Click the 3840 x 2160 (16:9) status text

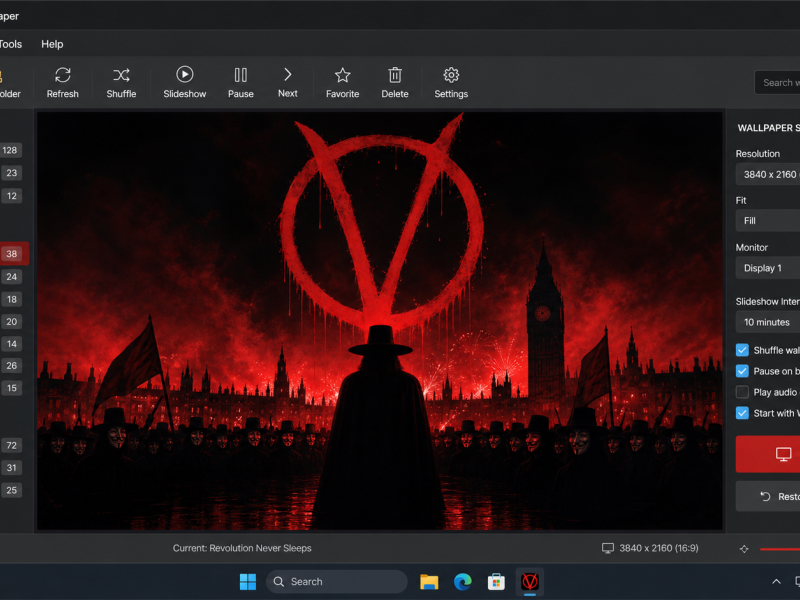(659, 548)
